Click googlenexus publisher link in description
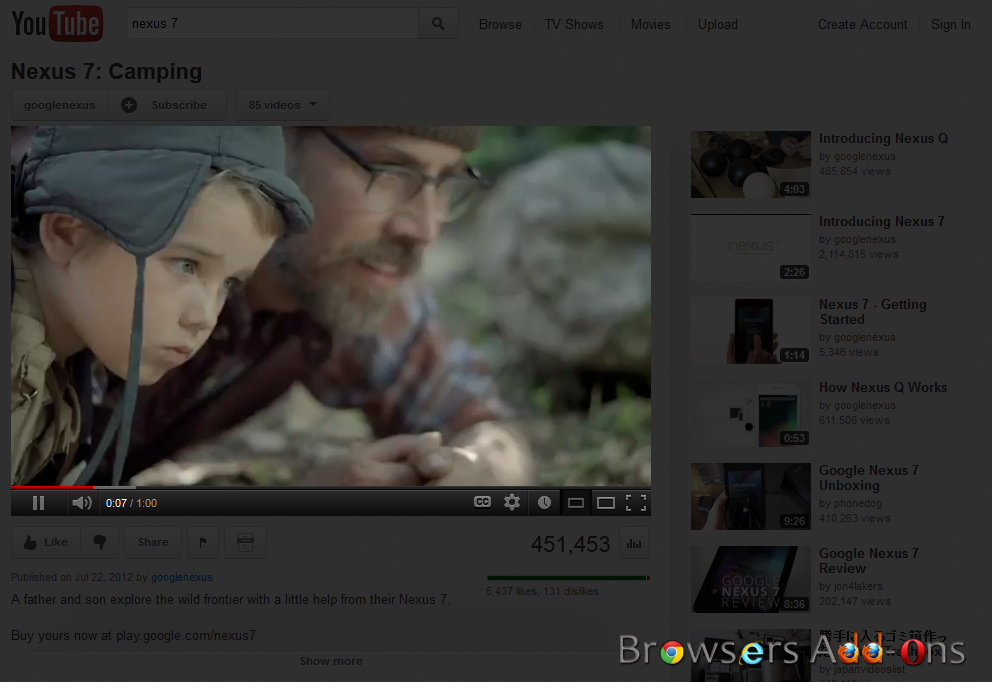 coord(182,577)
